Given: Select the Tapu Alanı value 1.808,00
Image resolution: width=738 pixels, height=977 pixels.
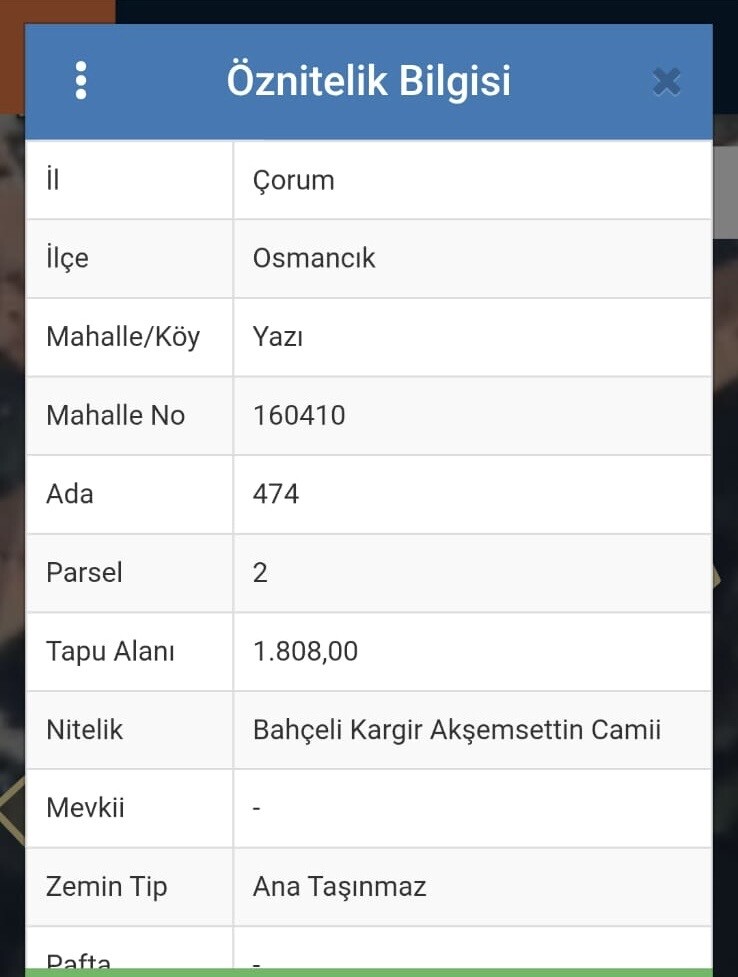Looking at the screenshot, I should tap(305, 651).
